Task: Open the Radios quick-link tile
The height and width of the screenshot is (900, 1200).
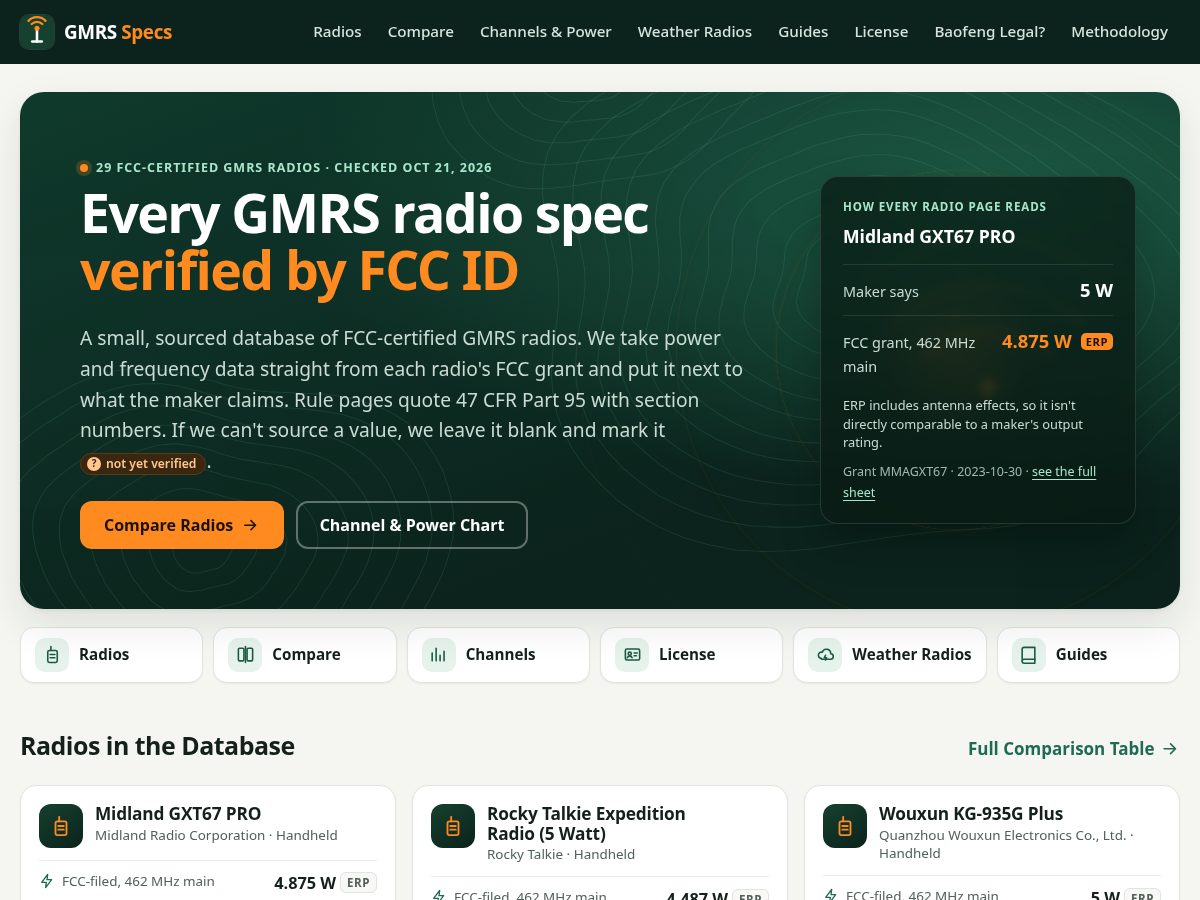Action: (111, 655)
